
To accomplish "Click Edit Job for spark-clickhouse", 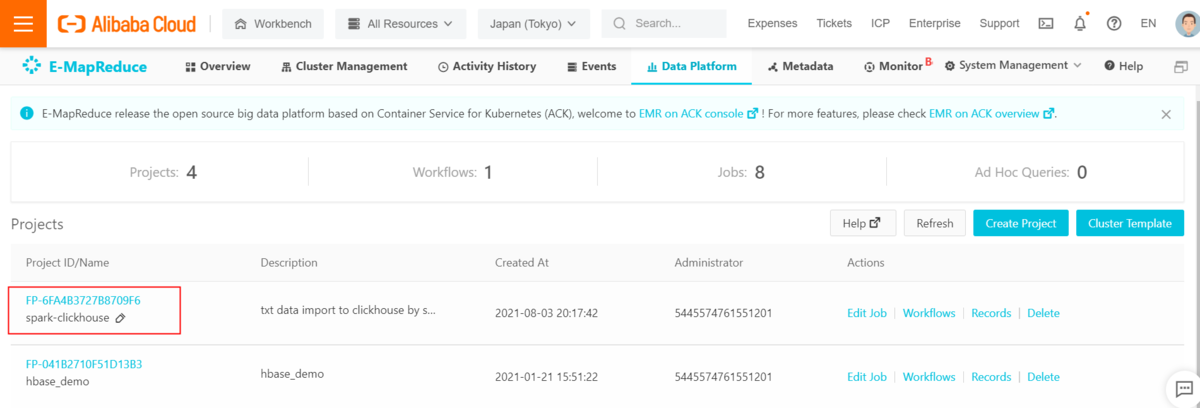I will pos(867,313).
